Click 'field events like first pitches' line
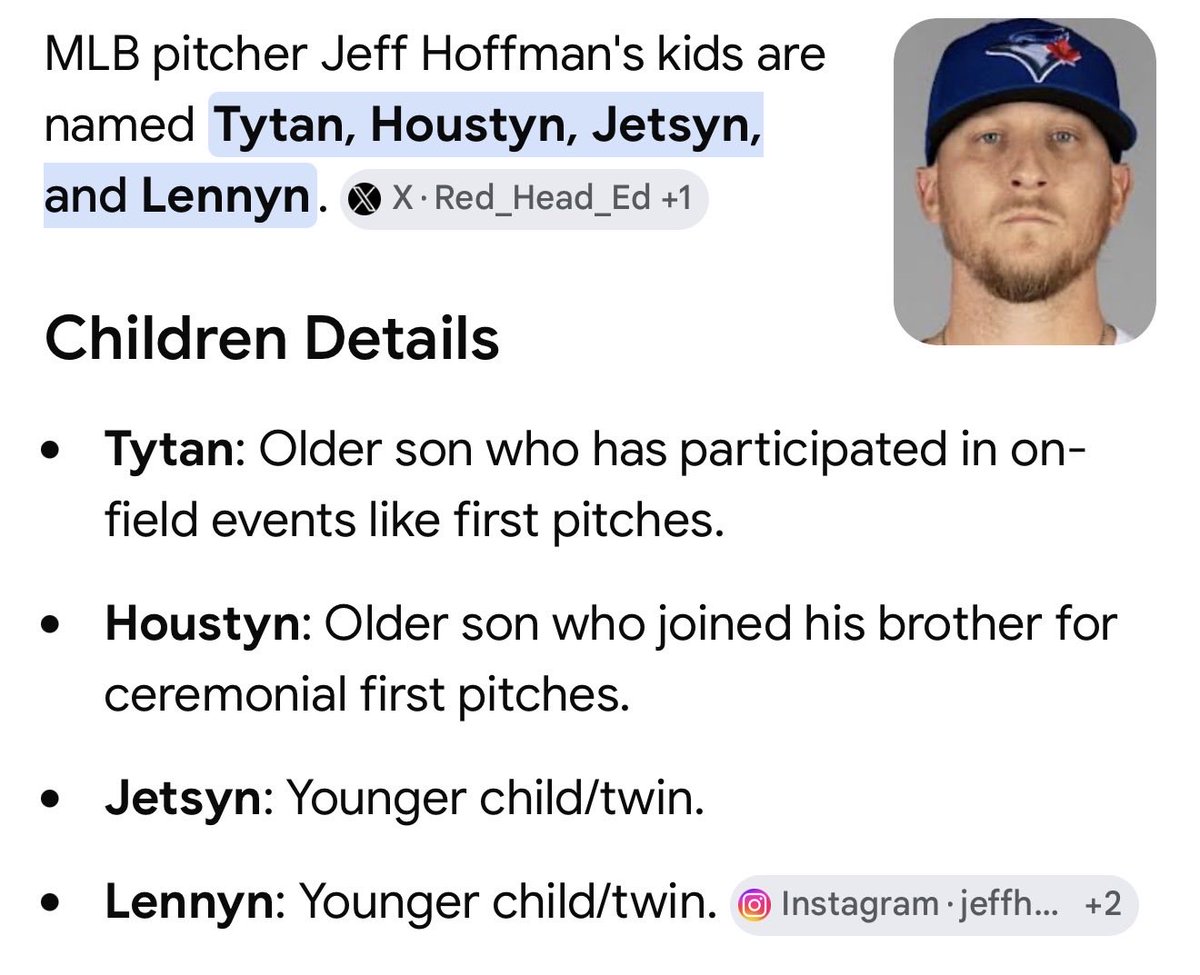Screen dimensions: 1200x975 pyautogui.click(x=413, y=521)
